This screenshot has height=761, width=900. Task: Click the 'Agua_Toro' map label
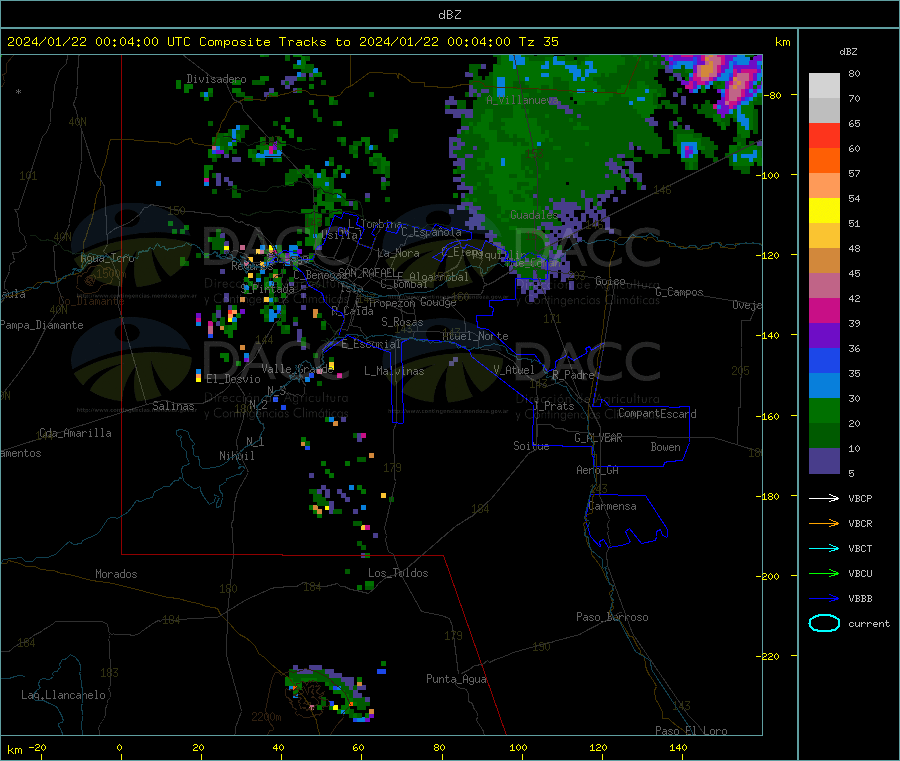point(107,258)
